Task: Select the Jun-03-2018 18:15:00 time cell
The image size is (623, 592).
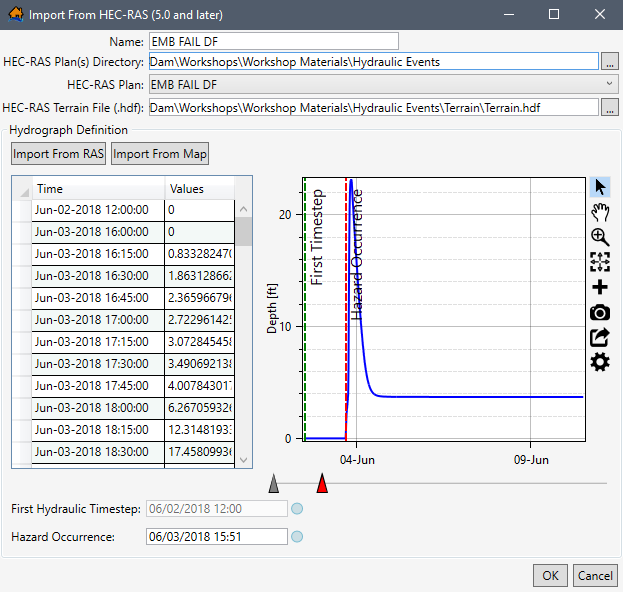Action: coord(98,430)
